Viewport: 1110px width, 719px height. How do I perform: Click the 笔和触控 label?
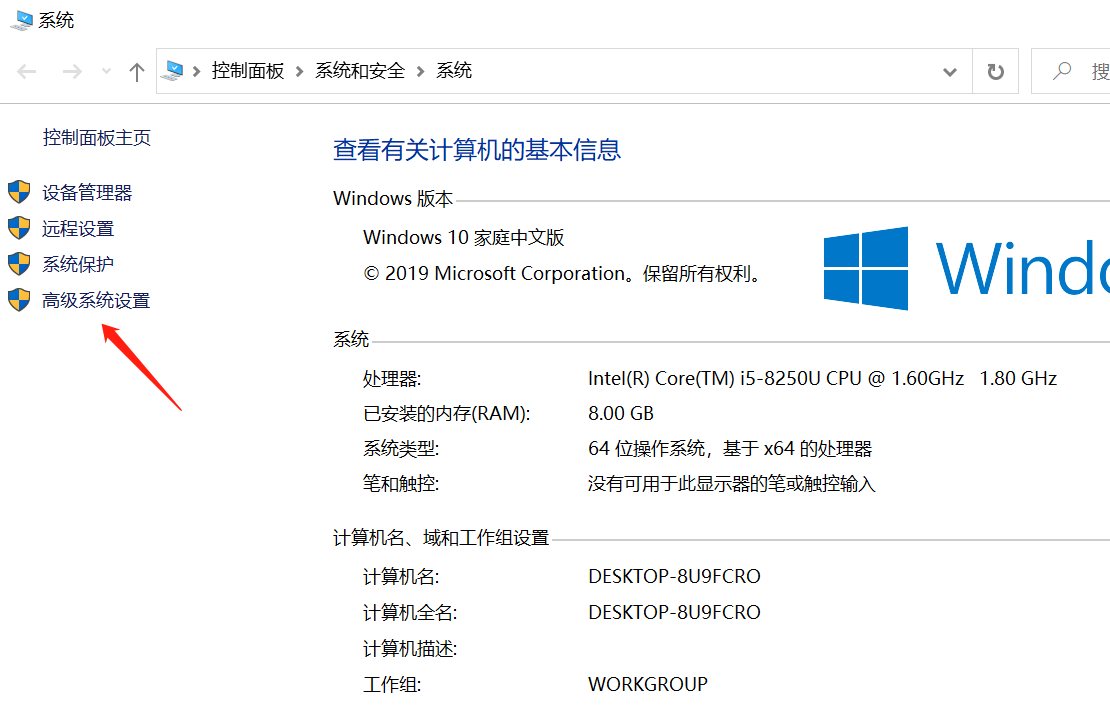click(x=401, y=484)
